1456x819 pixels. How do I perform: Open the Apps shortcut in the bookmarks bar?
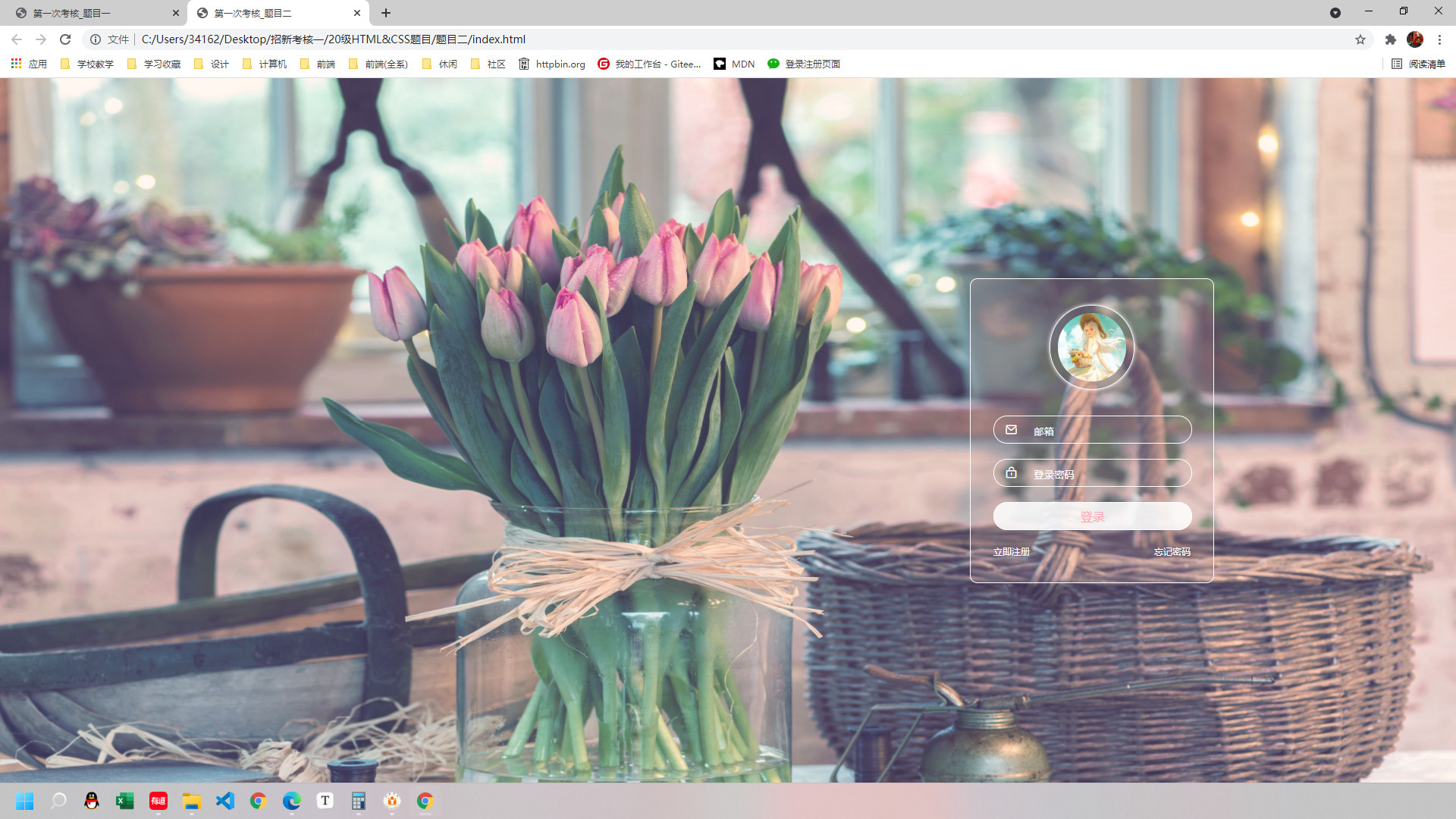[x=29, y=64]
